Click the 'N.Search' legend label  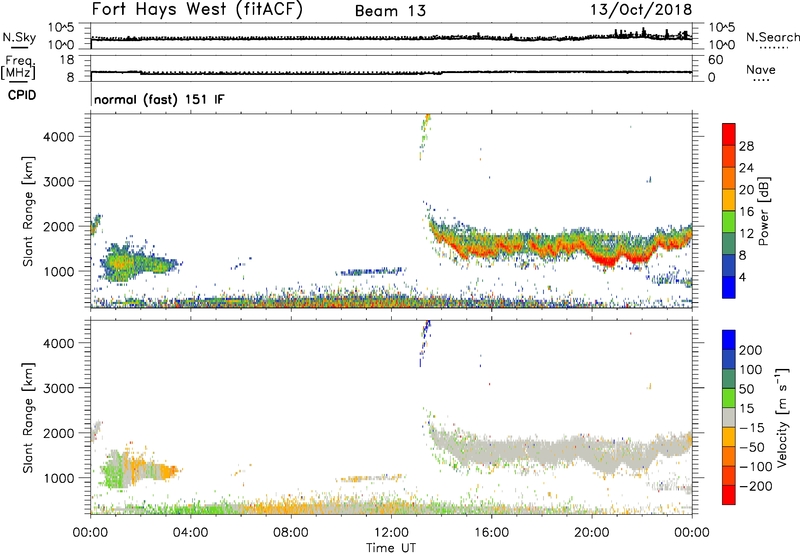pos(772,37)
